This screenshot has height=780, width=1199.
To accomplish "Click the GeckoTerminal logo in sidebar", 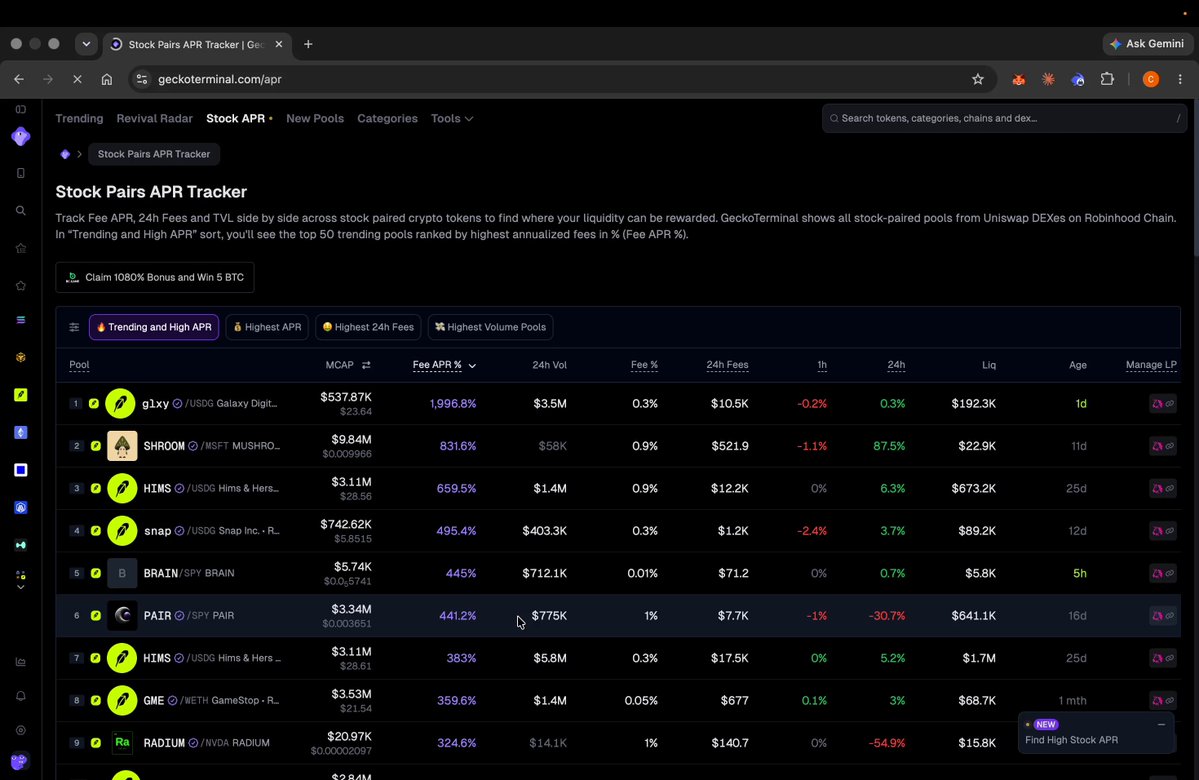I will click(x=21, y=137).
